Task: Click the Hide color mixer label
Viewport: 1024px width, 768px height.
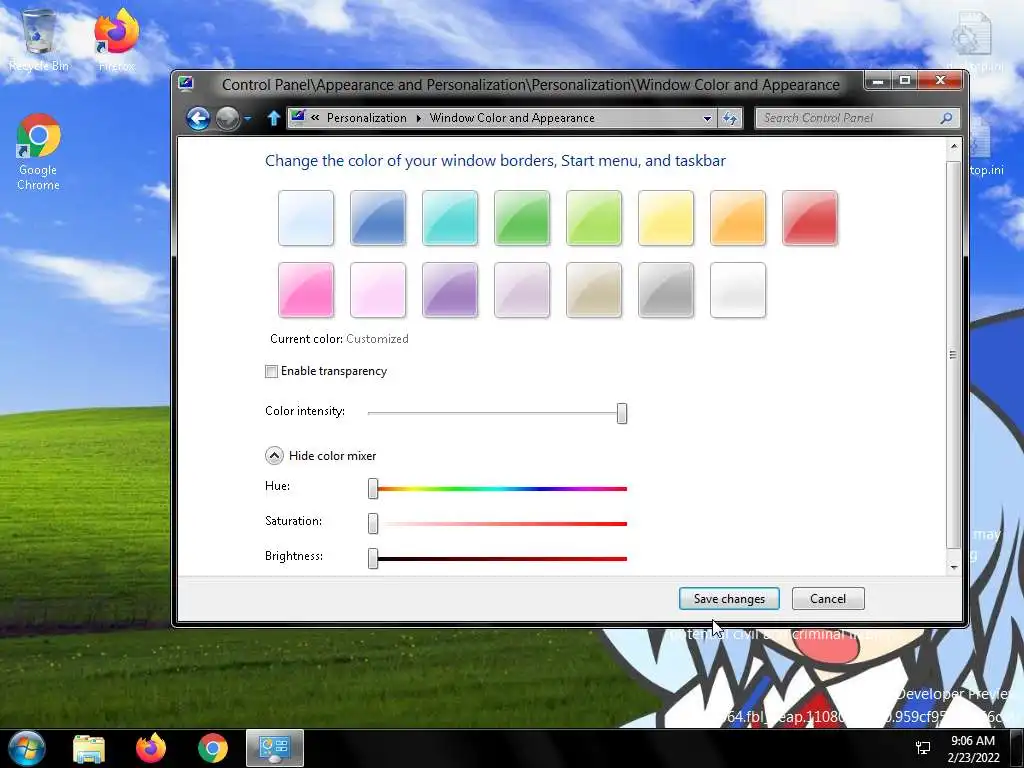Action: (332, 456)
